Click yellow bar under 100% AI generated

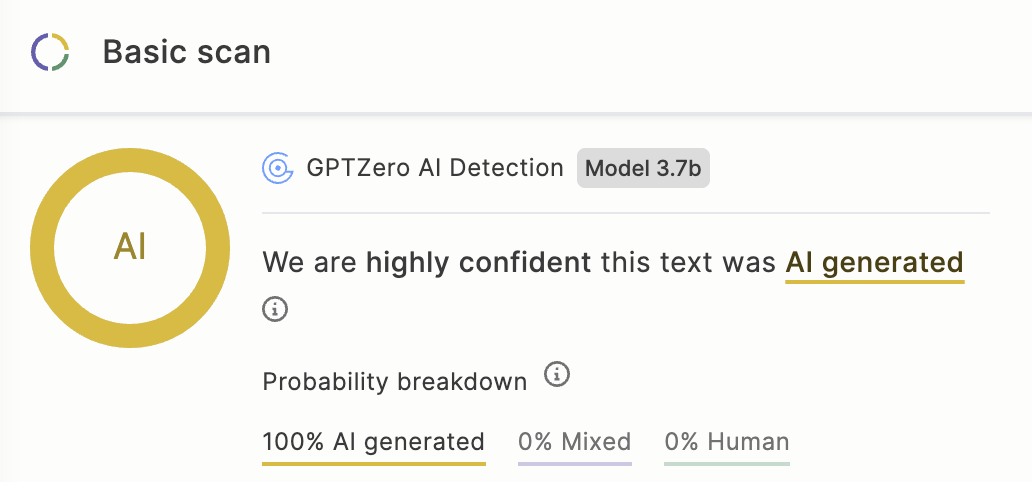click(x=374, y=464)
